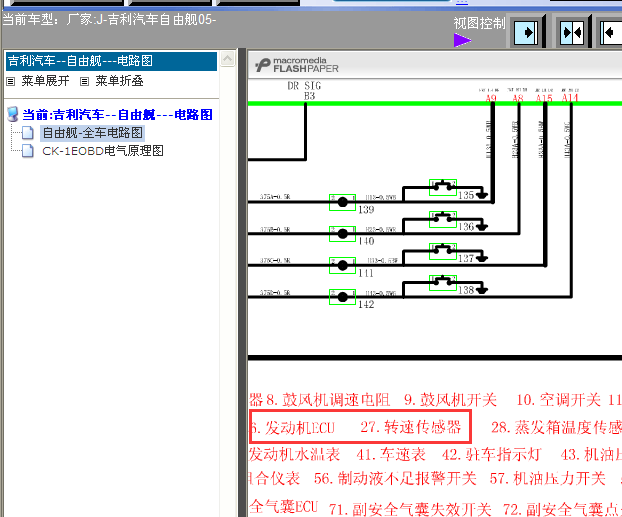622x517 pixels.
Task: Expand all menus with 菜单展开
Action: (x=45, y=81)
